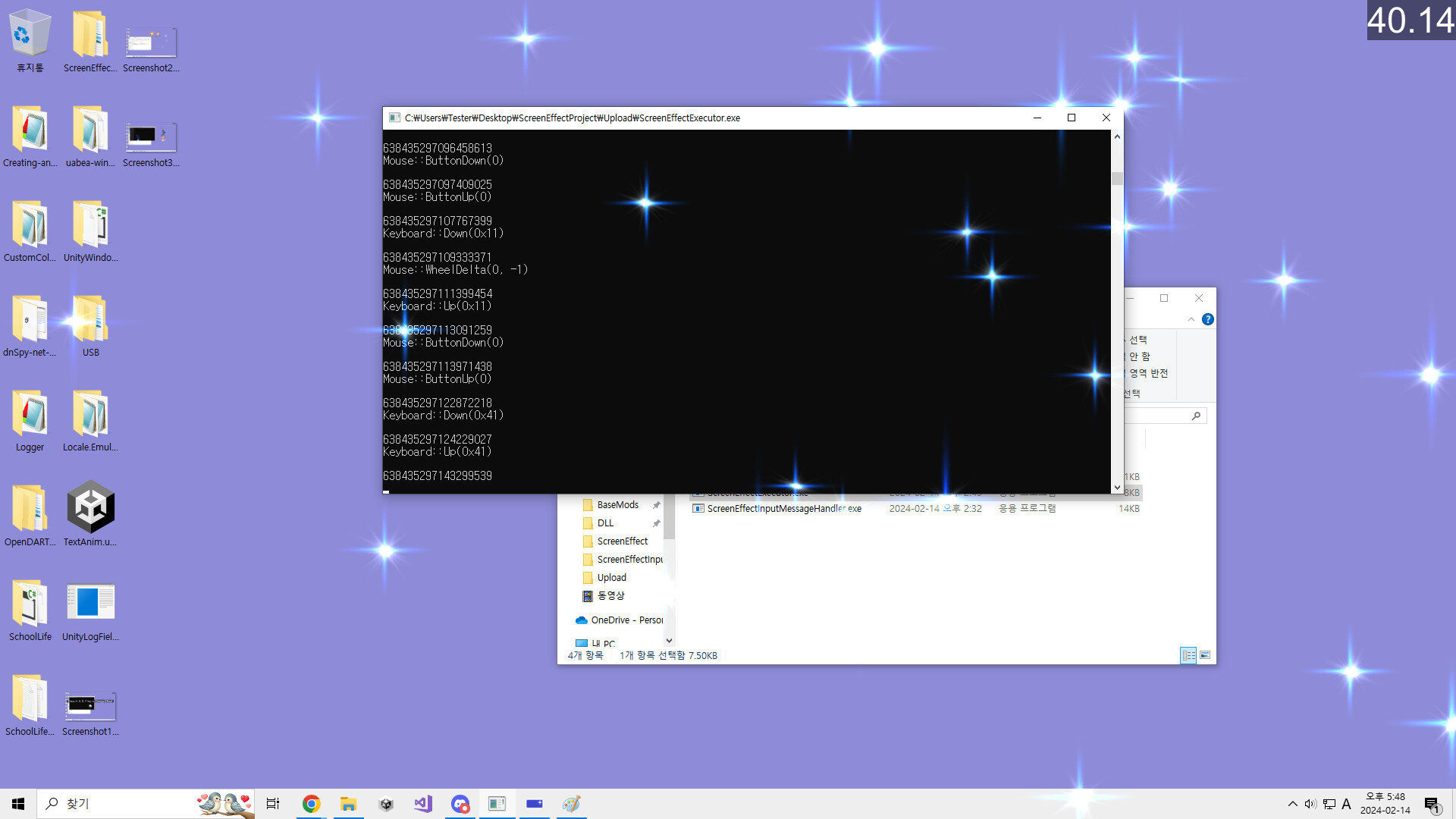Open Visual Studio from the taskbar
The width and height of the screenshot is (1456, 819).
(423, 803)
